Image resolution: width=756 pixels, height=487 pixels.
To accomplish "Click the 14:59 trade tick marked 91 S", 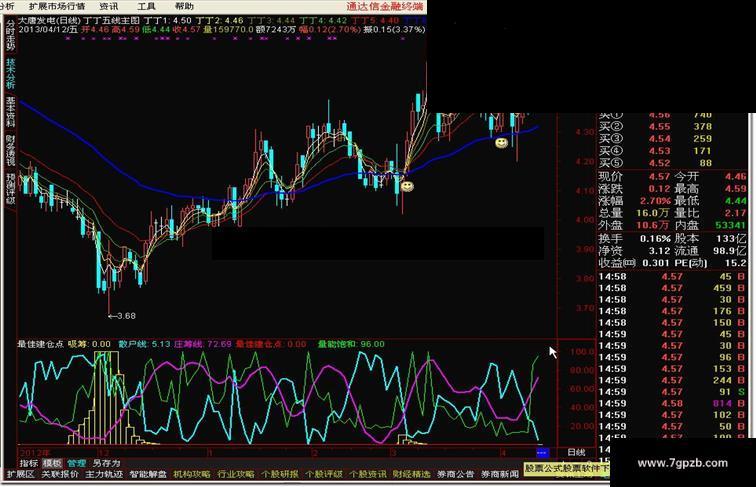I will tap(672, 392).
